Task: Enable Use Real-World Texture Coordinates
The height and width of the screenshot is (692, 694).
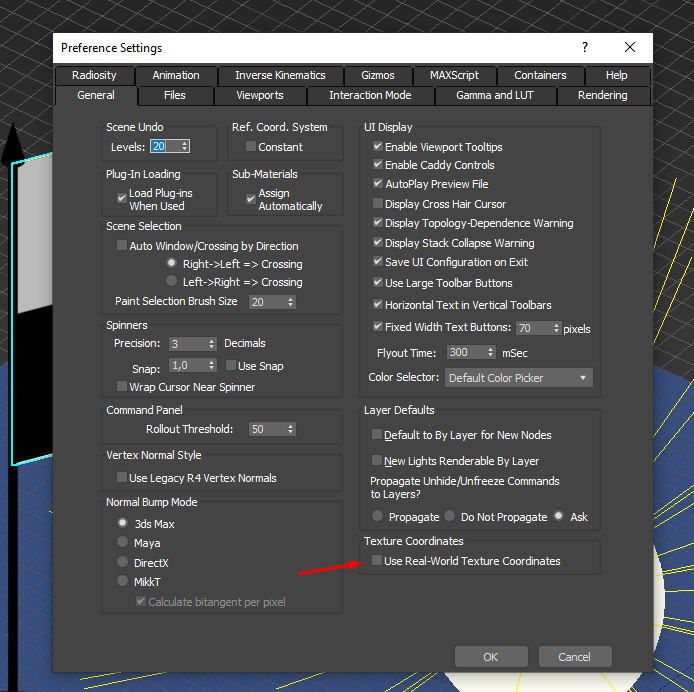Action: click(x=377, y=561)
